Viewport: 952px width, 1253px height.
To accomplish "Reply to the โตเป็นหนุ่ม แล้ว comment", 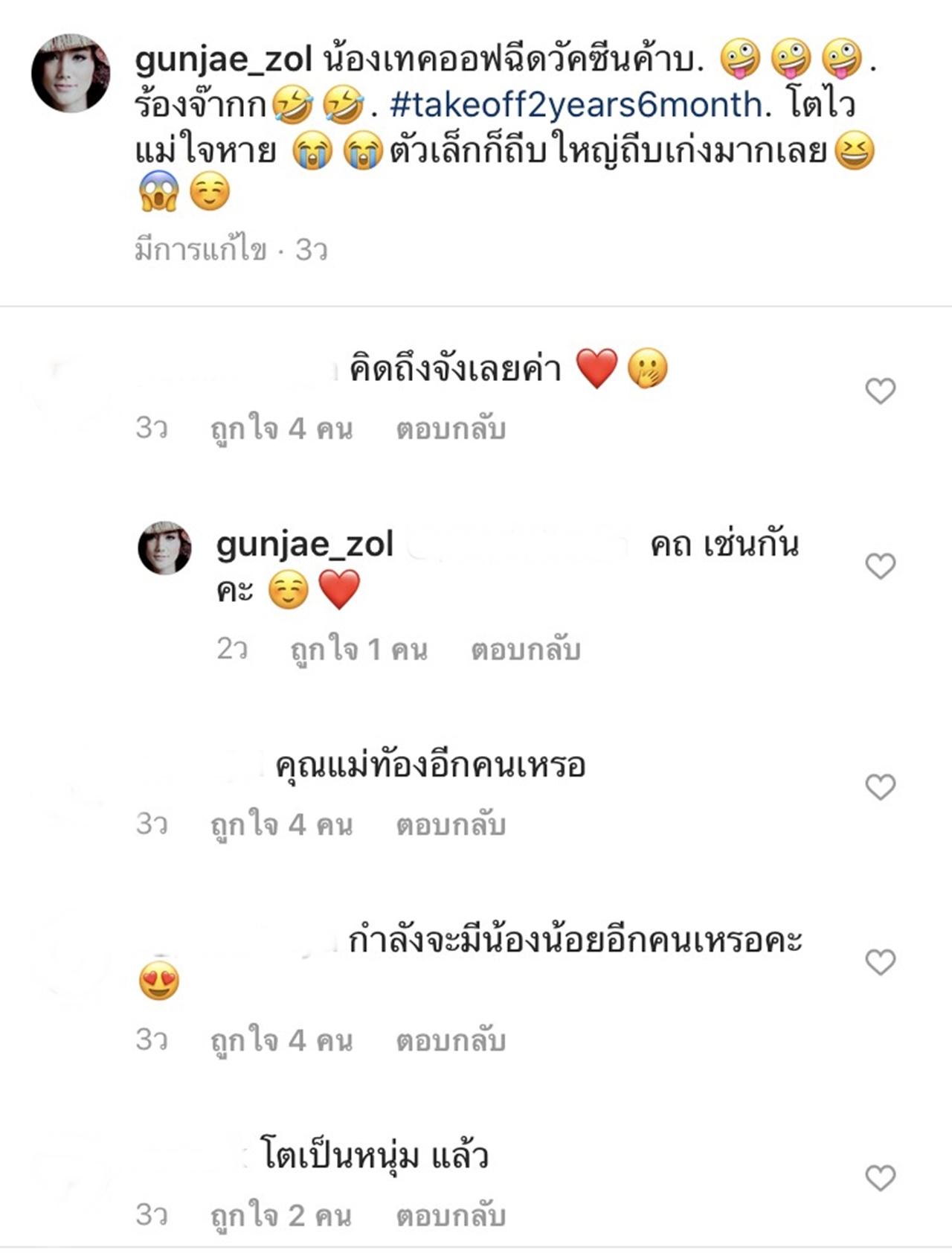I will (x=451, y=1216).
